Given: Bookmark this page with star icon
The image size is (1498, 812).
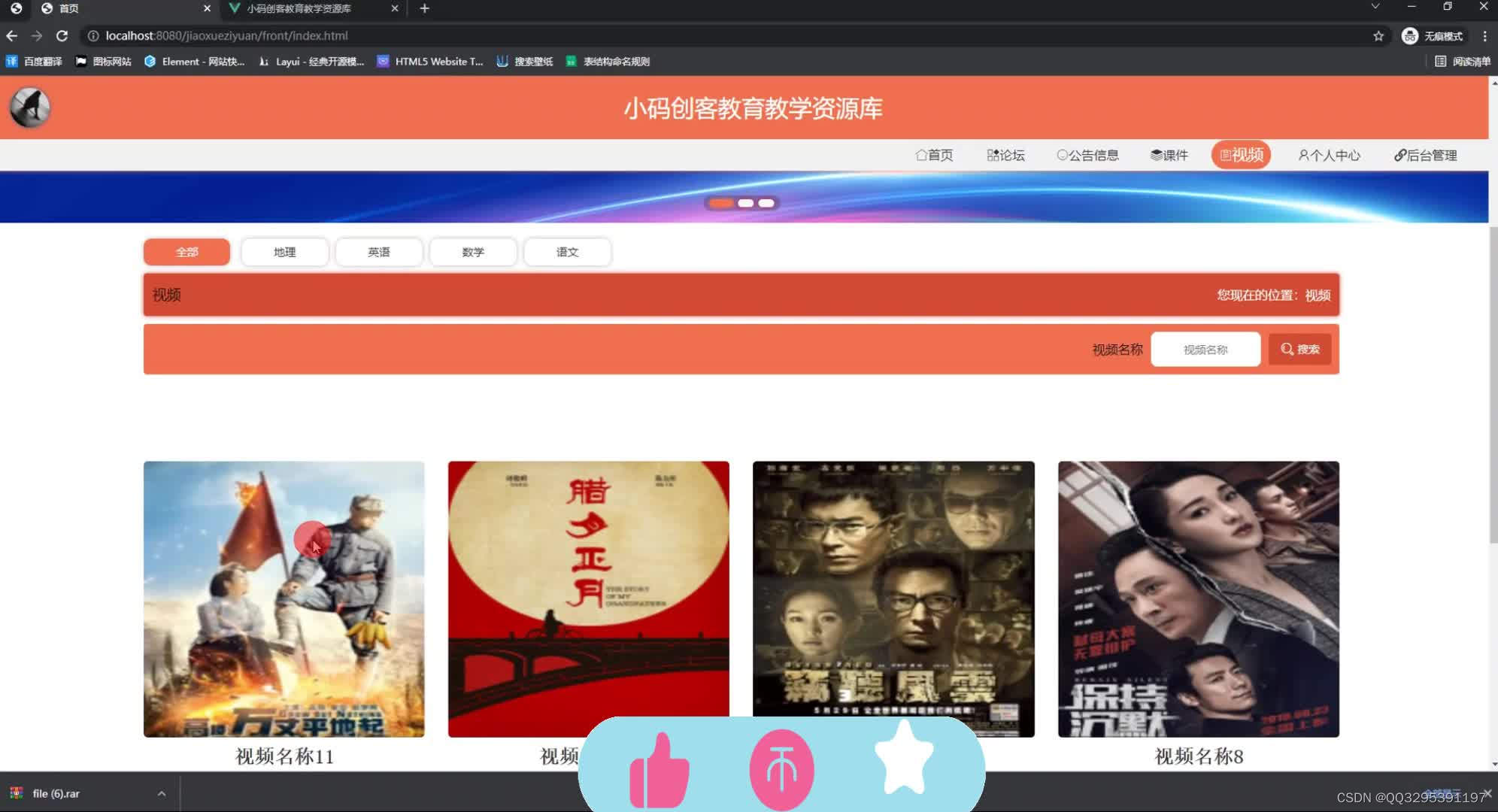Looking at the screenshot, I should (x=1378, y=35).
